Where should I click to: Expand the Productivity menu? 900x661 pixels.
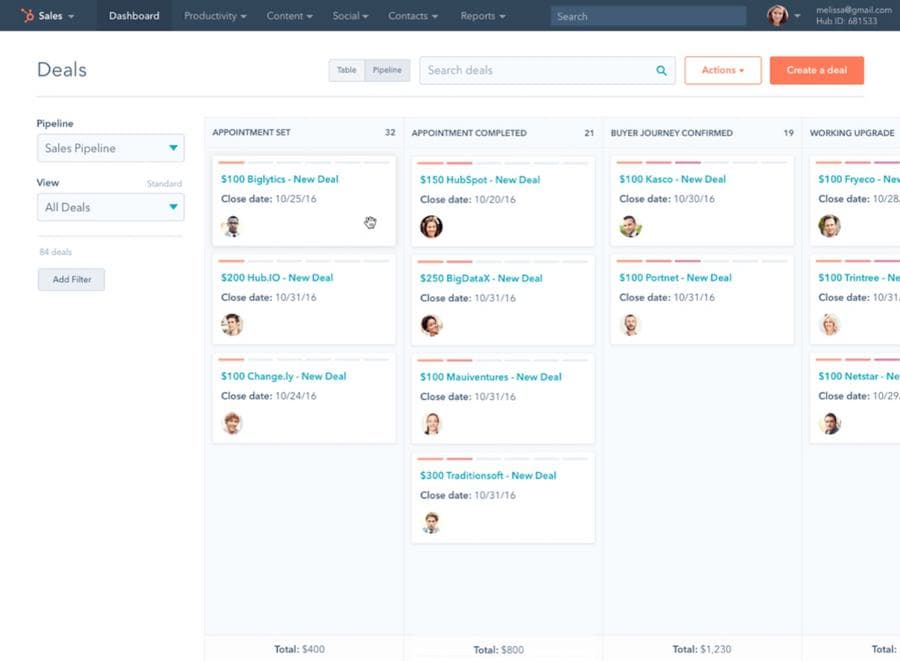[215, 16]
